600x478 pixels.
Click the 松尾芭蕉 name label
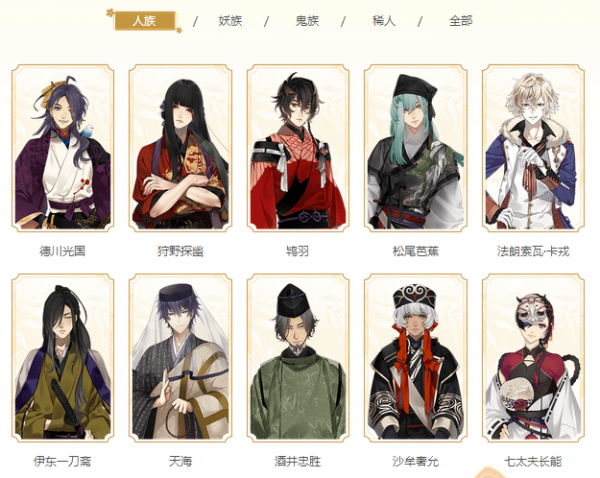(416, 251)
